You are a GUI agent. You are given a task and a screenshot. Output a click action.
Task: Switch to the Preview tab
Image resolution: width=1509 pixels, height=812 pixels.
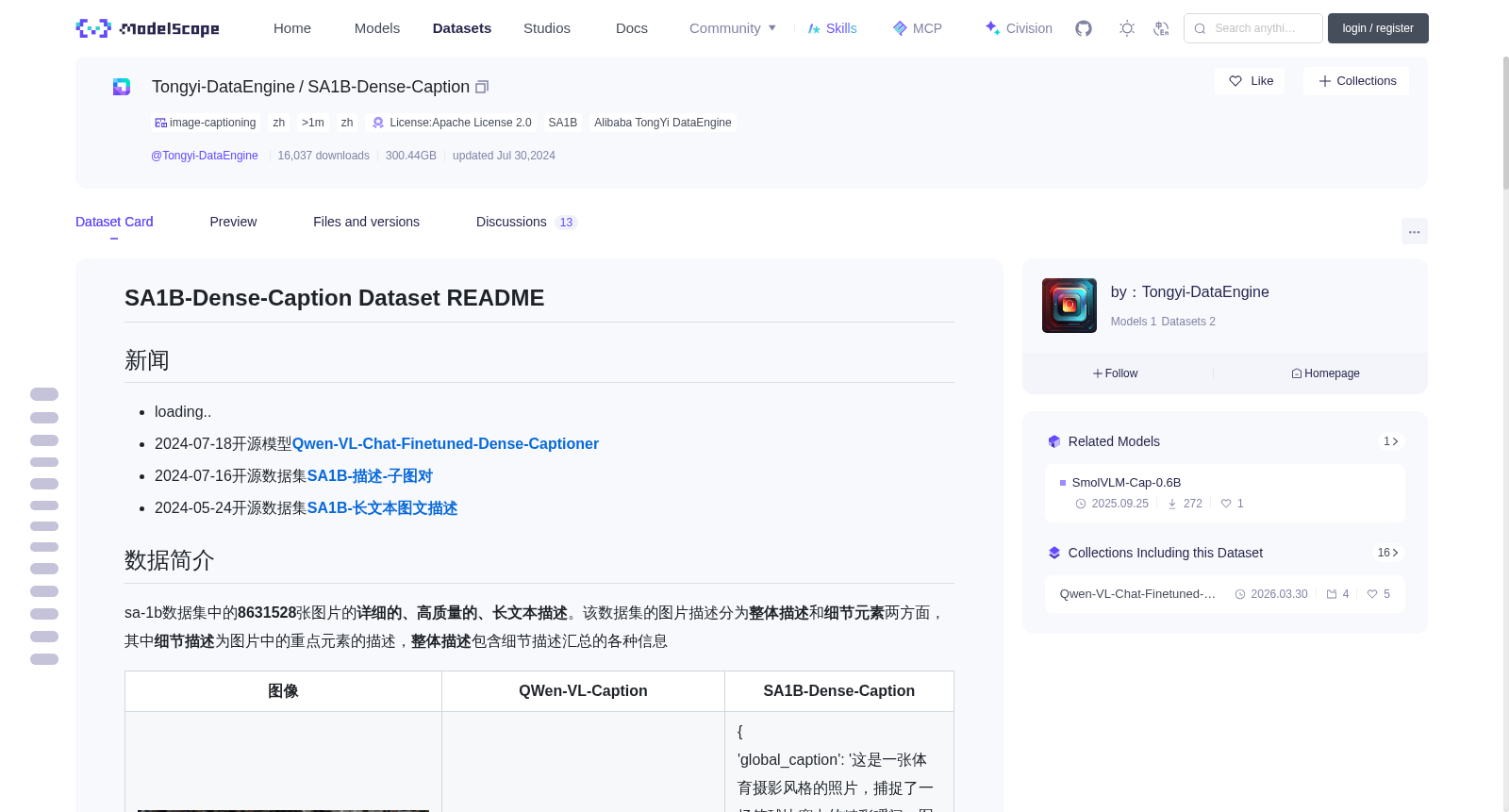(x=233, y=222)
